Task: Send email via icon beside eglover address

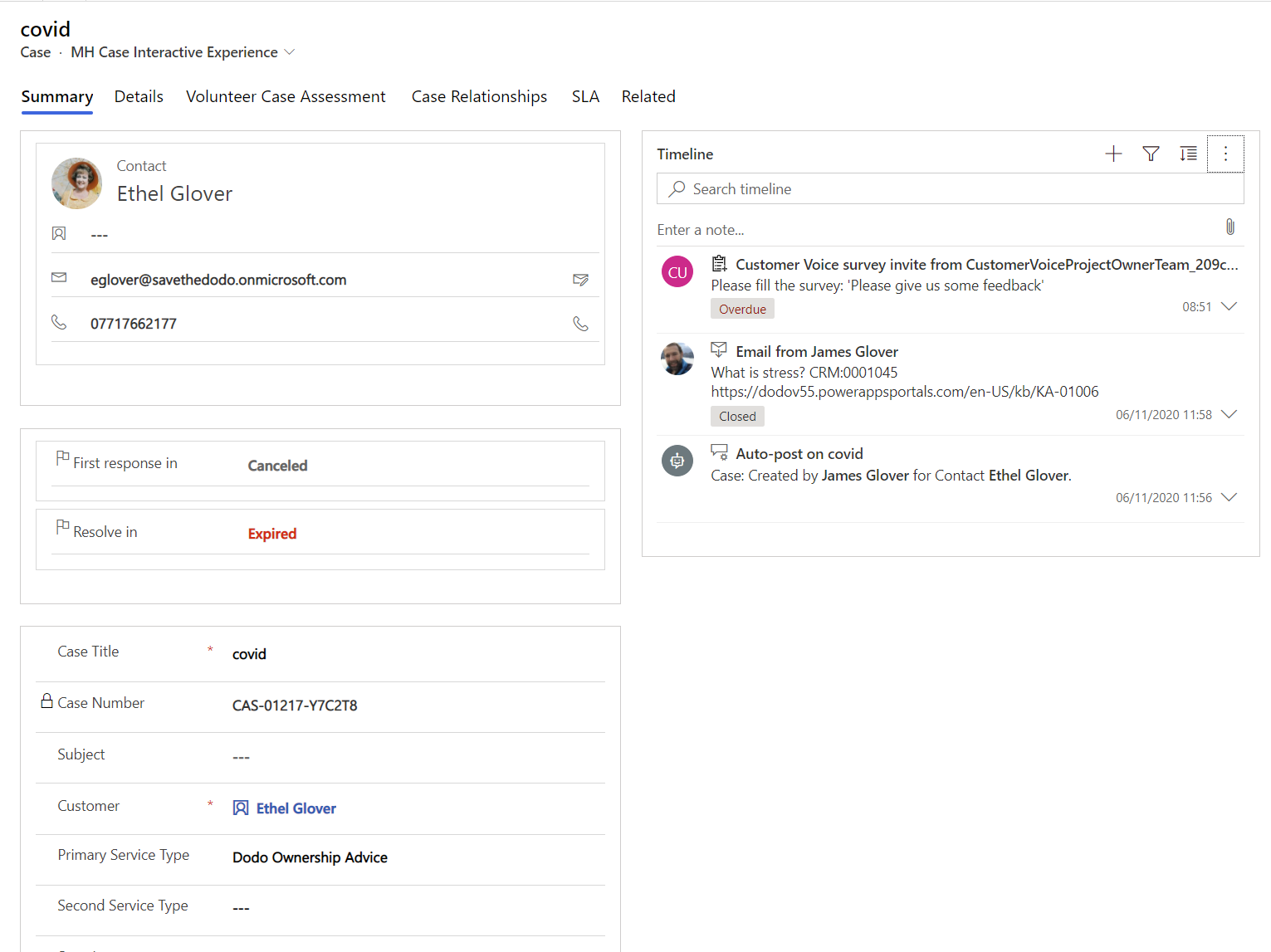Action: point(581,280)
